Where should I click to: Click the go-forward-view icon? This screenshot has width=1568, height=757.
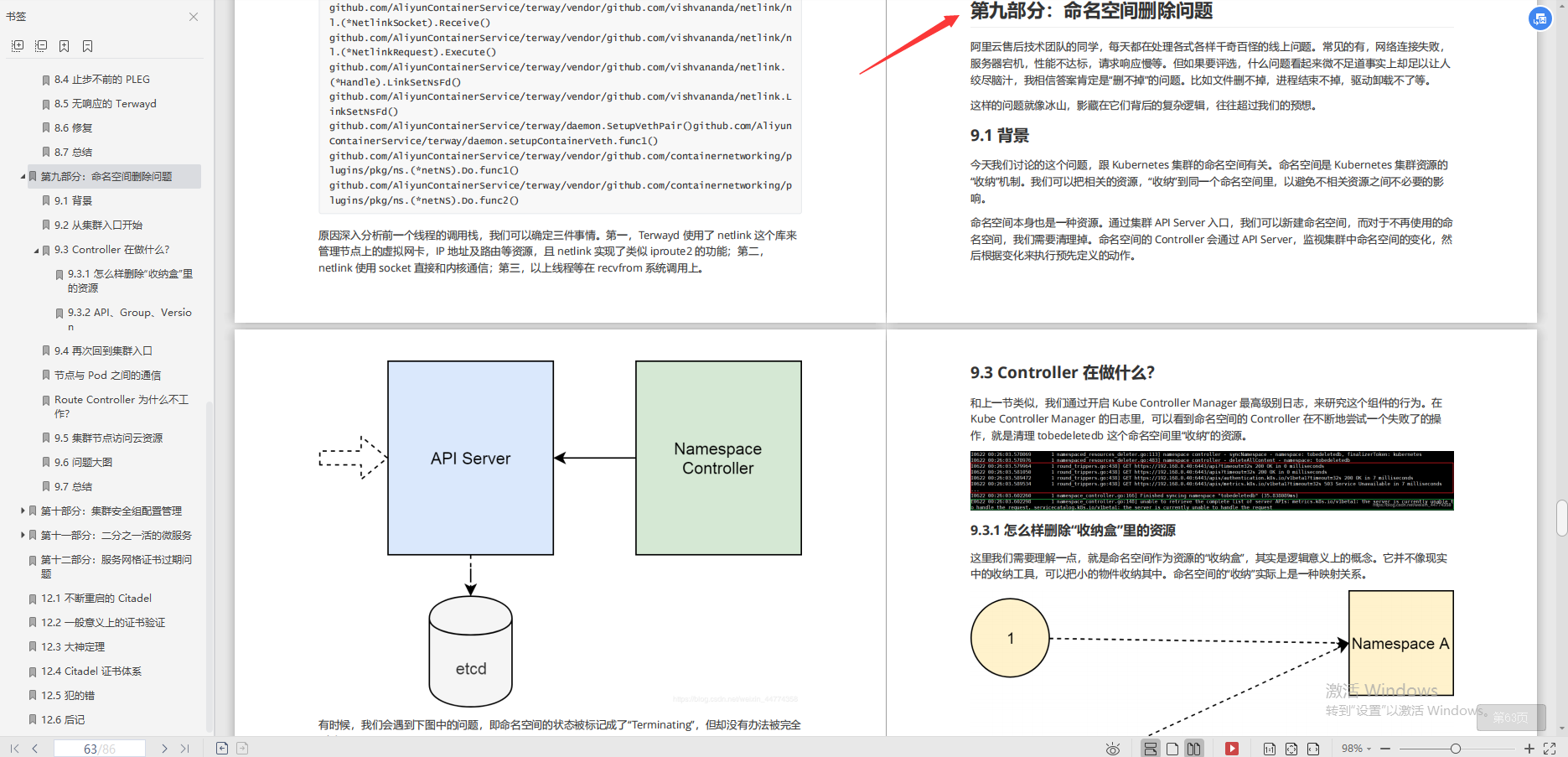[242, 749]
